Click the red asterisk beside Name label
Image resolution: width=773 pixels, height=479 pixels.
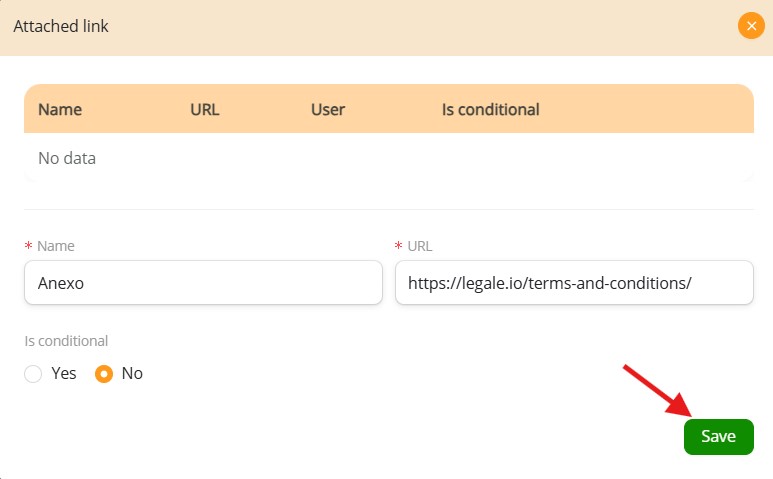(x=29, y=245)
